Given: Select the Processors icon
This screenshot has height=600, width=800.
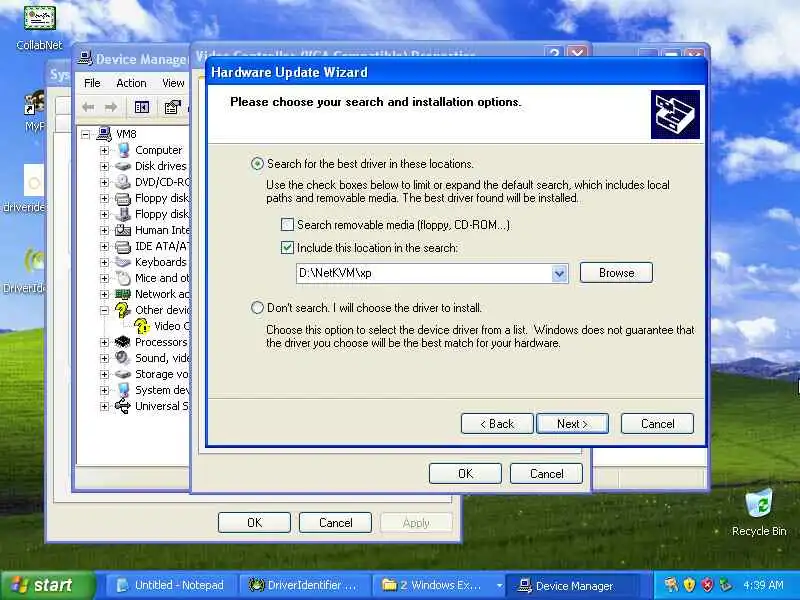Looking at the screenshot, I should [123, 342].
